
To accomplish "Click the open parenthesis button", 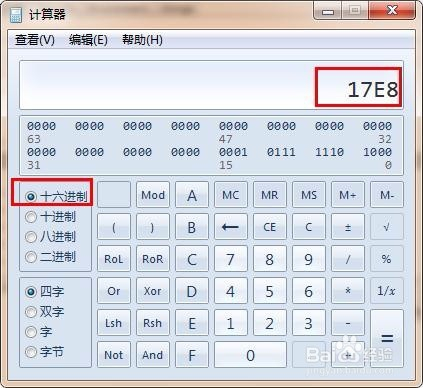I will point(114,227).
